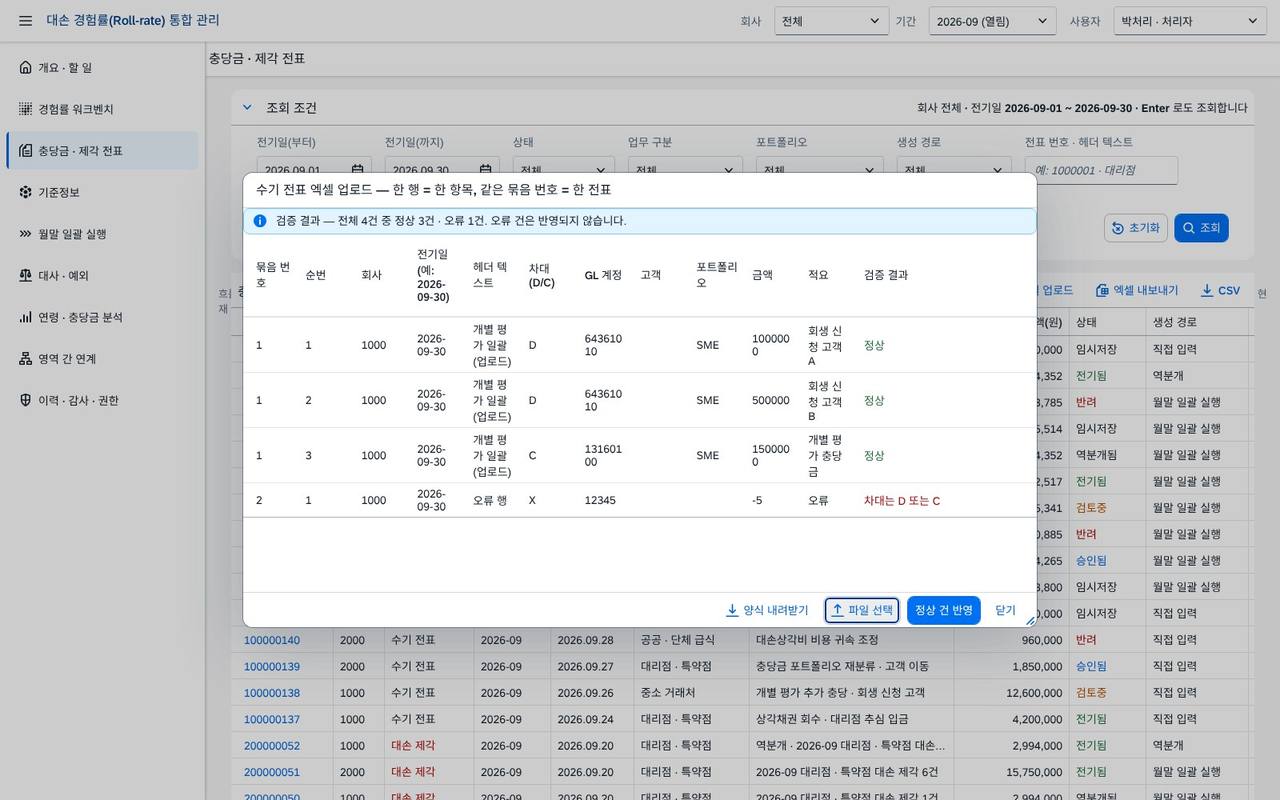Open calendar picker for 전기일(부터) date field

[x=357, y=170]
